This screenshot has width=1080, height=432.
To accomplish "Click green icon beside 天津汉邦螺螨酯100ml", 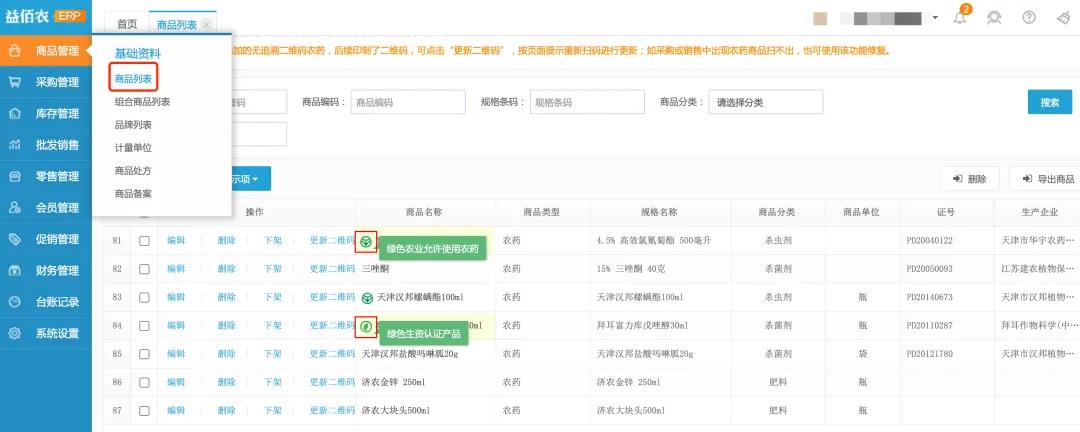I will coord(367,297).
